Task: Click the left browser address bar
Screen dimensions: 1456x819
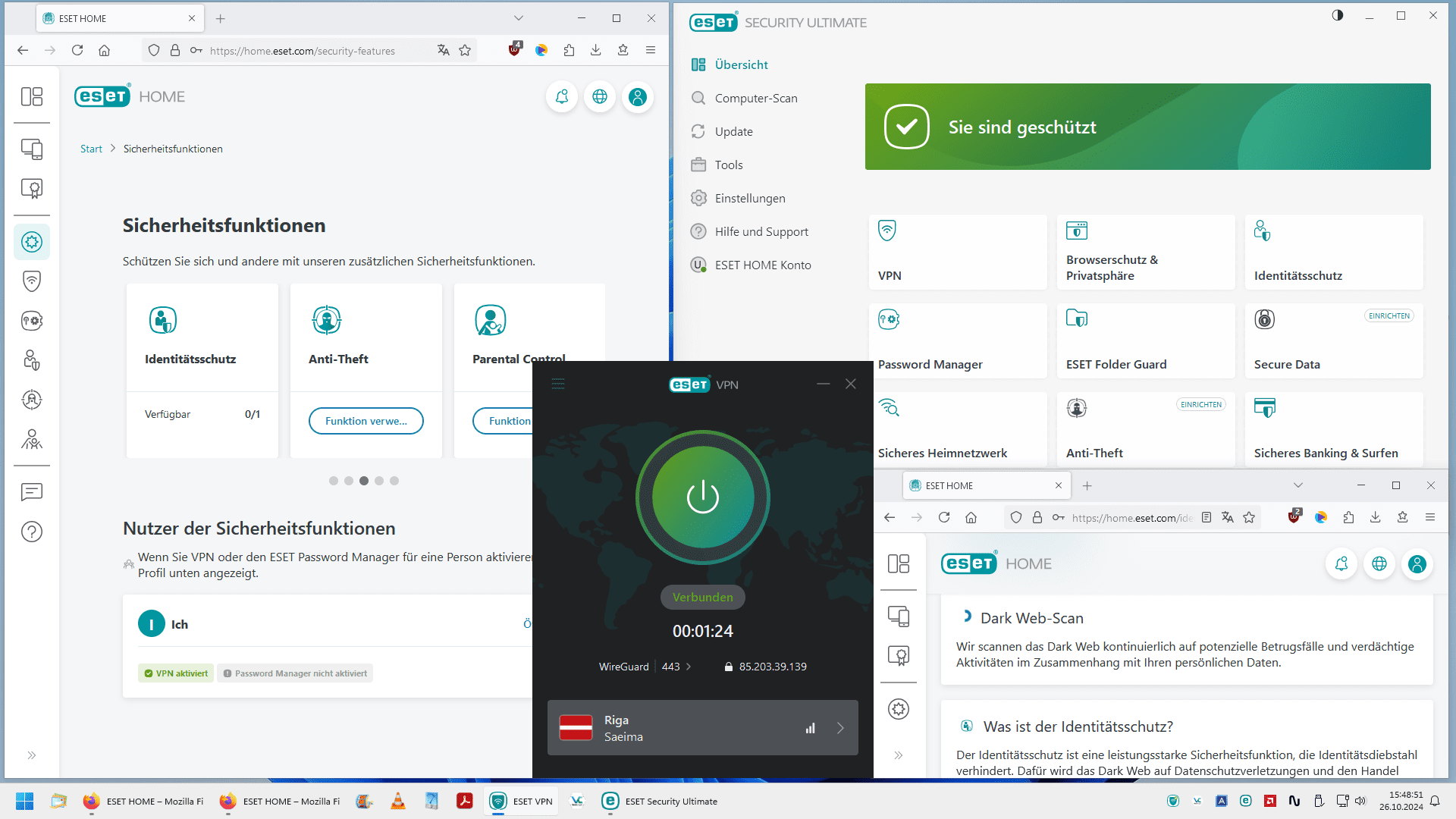Action: pyautogui.click(x=303, y=51)
